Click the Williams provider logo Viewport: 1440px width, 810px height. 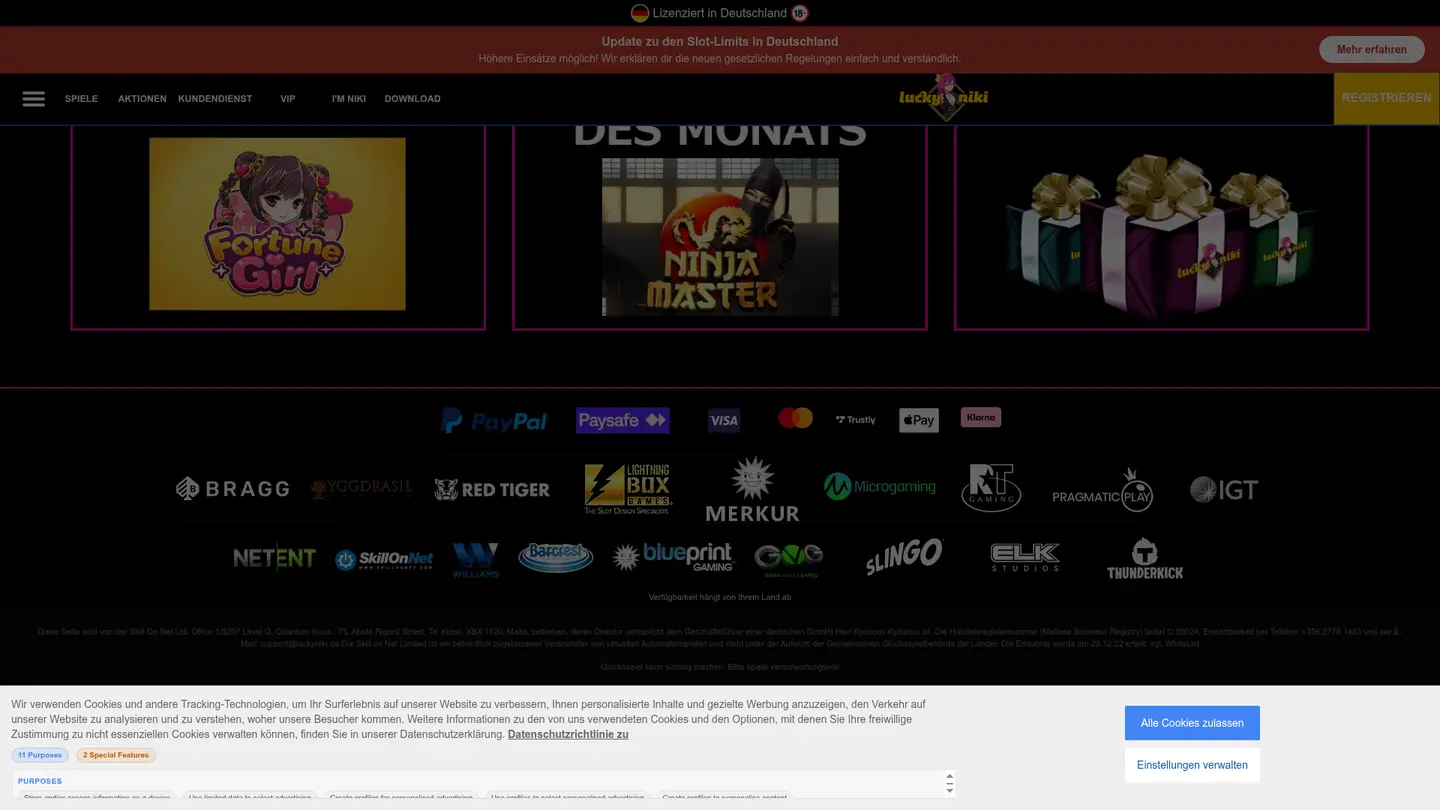coord(475,560)
